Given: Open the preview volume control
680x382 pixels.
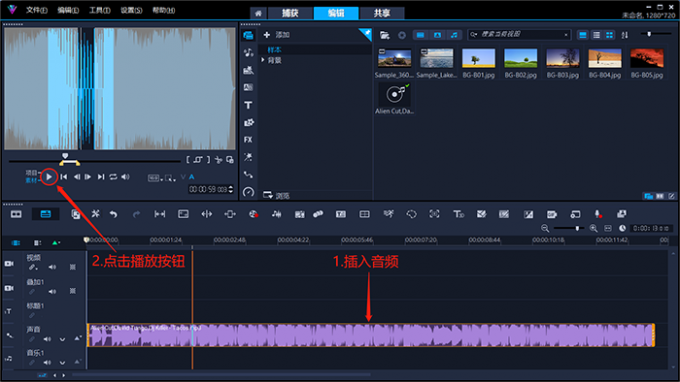Looking at the screenshot, I should click(125, 176).
